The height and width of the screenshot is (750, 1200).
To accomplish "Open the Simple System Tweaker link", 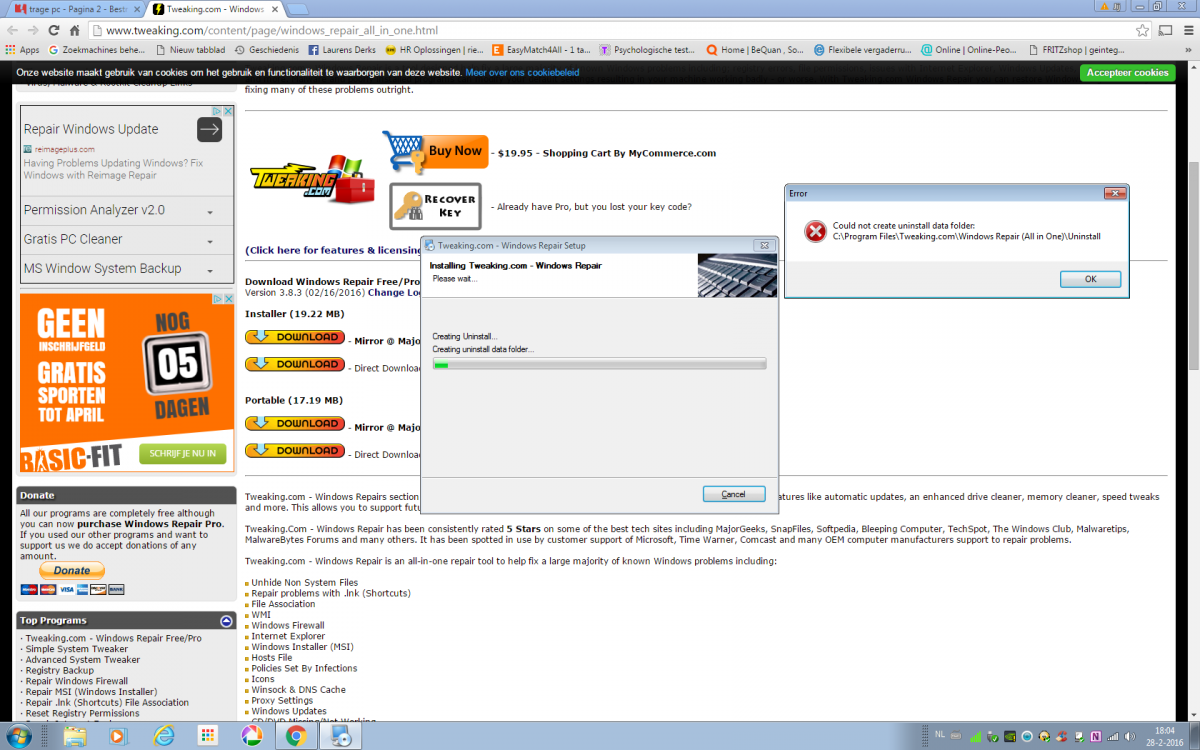I will point(77,649).
